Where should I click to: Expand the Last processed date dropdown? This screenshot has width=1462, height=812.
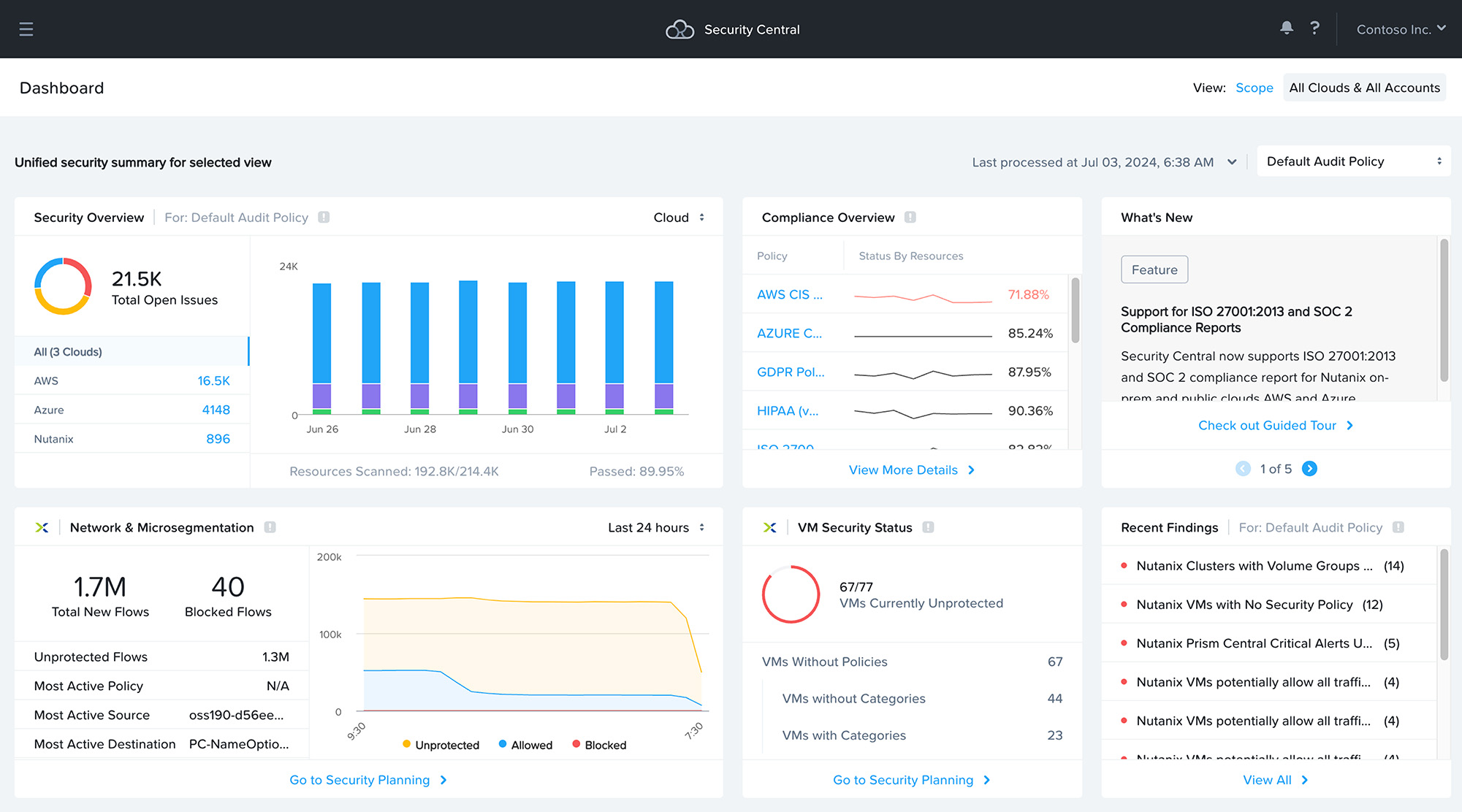pos(1231,162)
